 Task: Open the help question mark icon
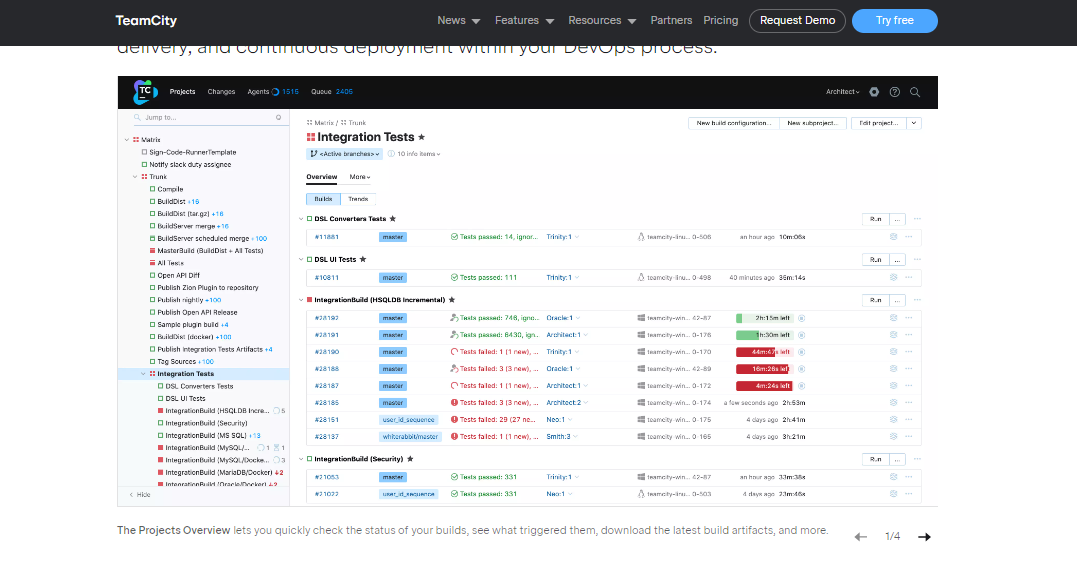894,92
